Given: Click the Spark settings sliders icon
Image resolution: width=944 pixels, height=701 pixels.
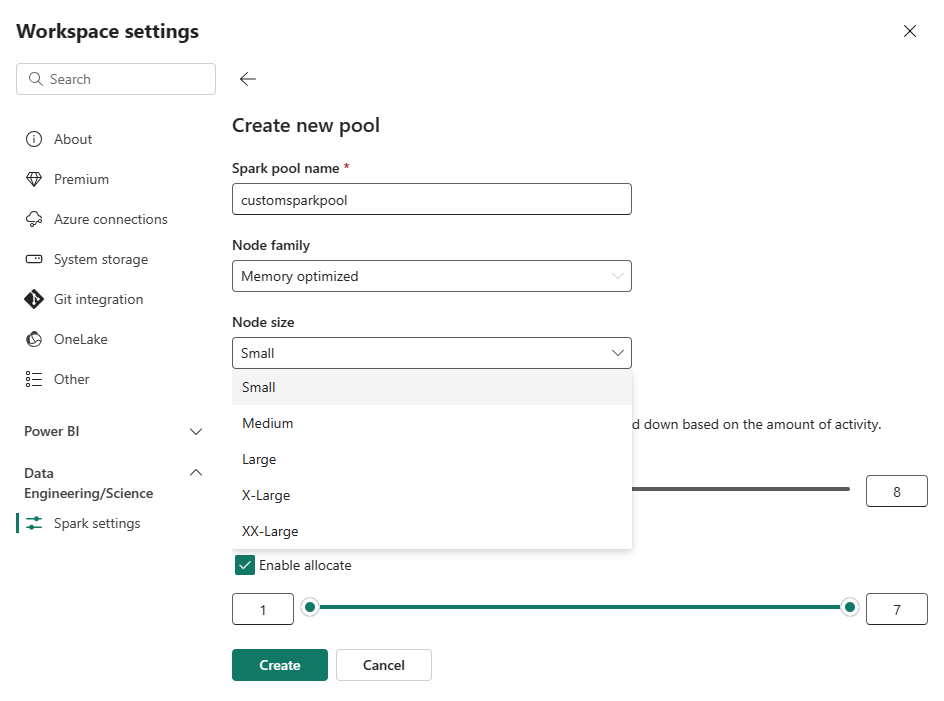Looking at the screenshot, I should pyautogui.click(x=34, y=523).
